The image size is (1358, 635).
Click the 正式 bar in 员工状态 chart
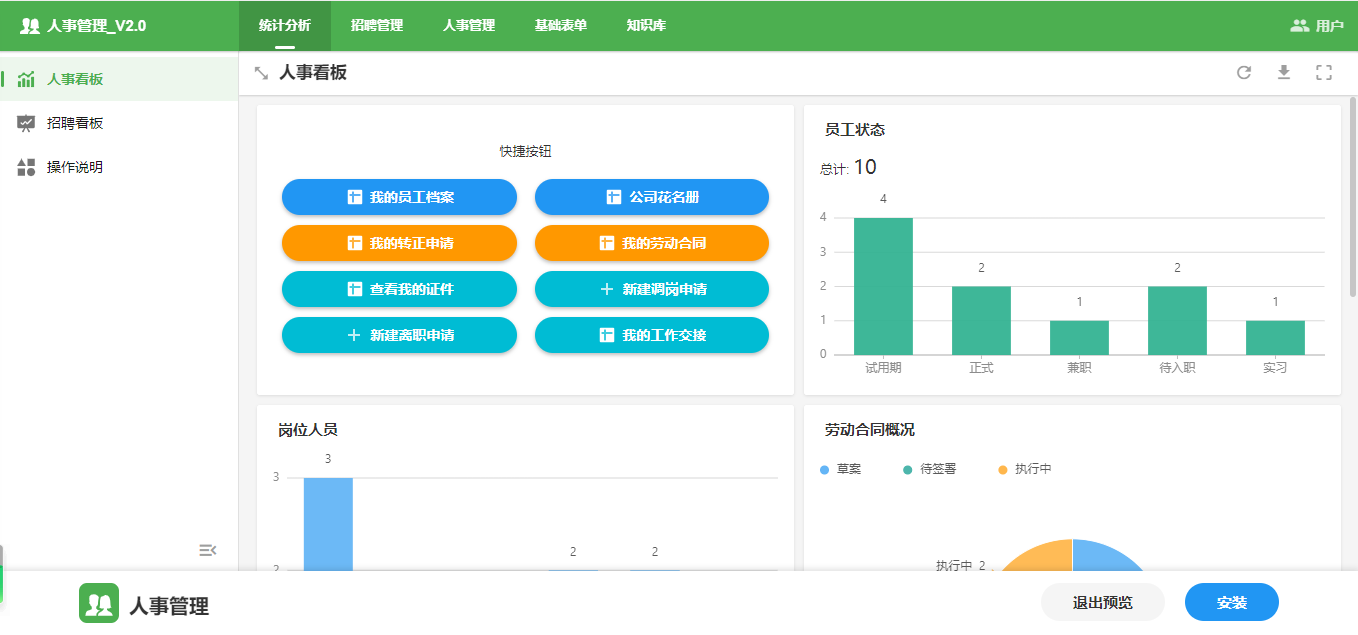[x=981, y=321]
